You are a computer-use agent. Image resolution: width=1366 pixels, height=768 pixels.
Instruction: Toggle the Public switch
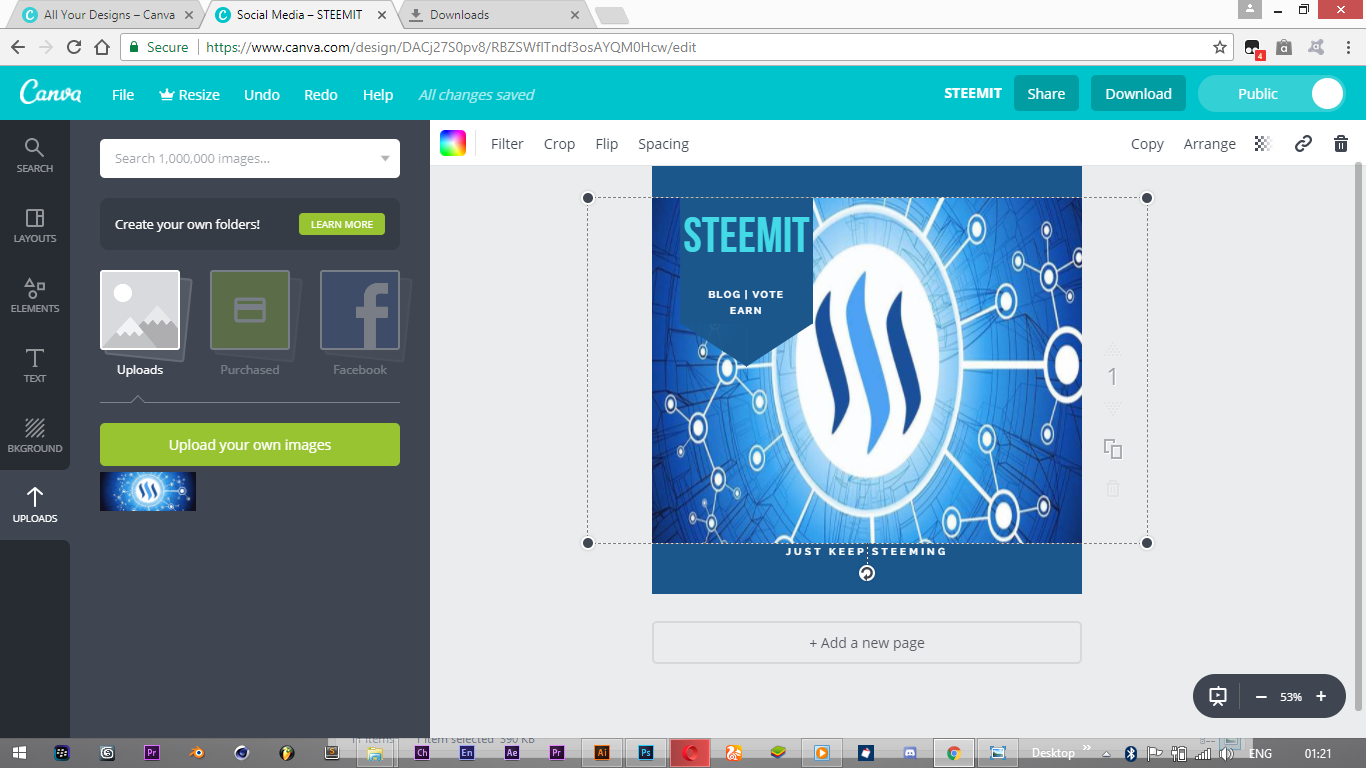[1272, 94]
